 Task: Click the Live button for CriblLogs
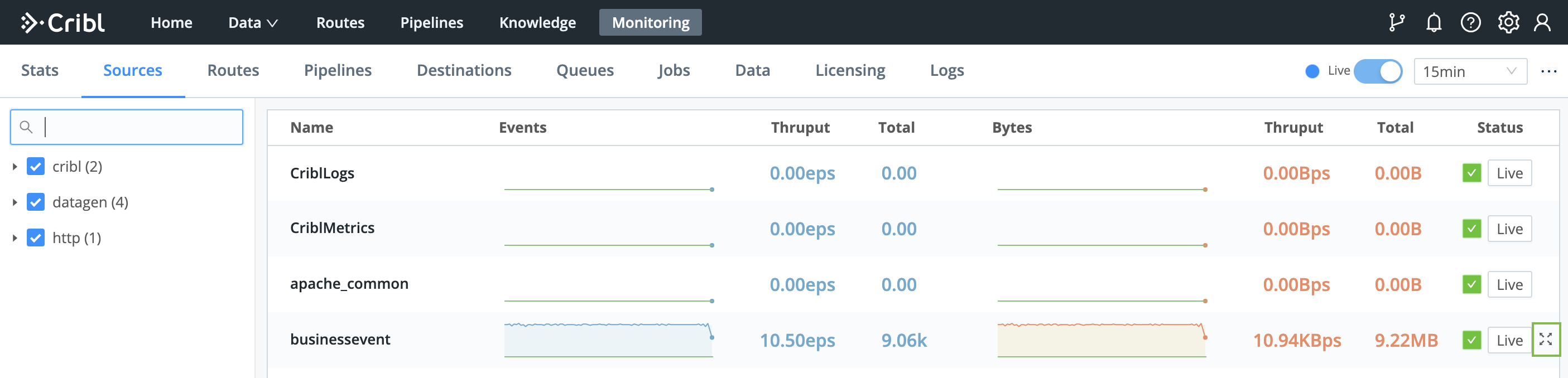coord(1509,173)
